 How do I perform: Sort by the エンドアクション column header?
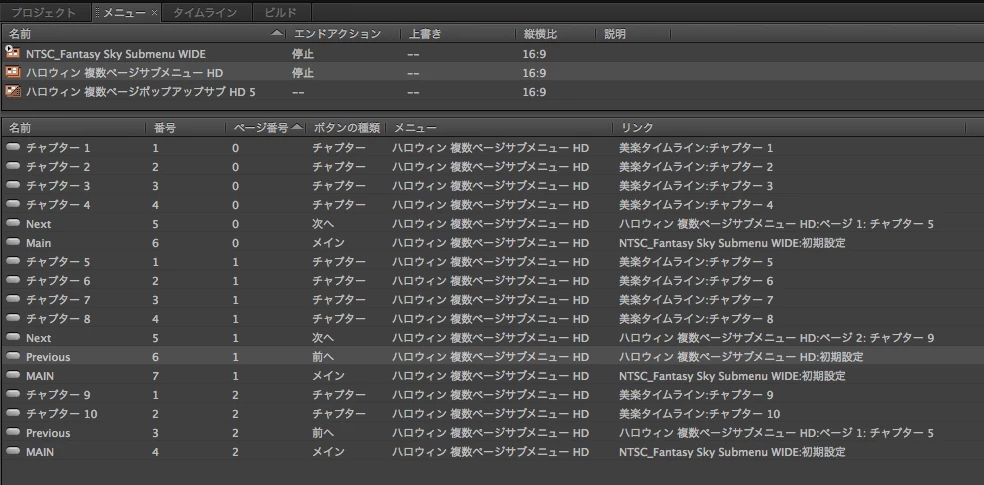[337, 34]
